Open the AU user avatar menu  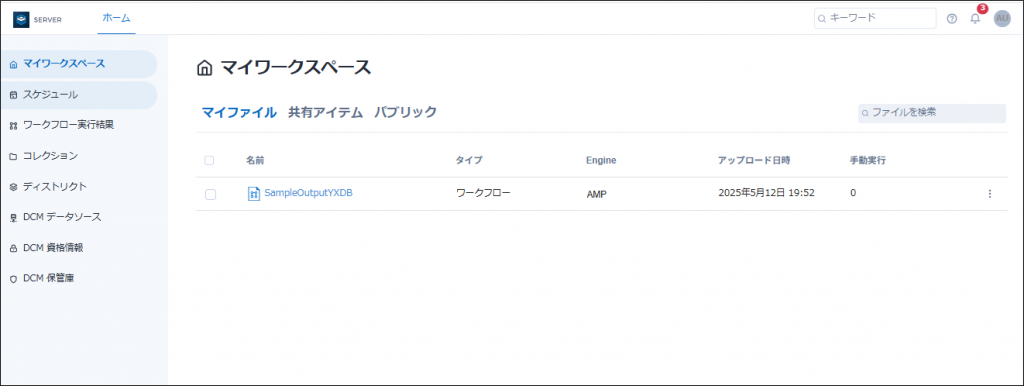1002,18
